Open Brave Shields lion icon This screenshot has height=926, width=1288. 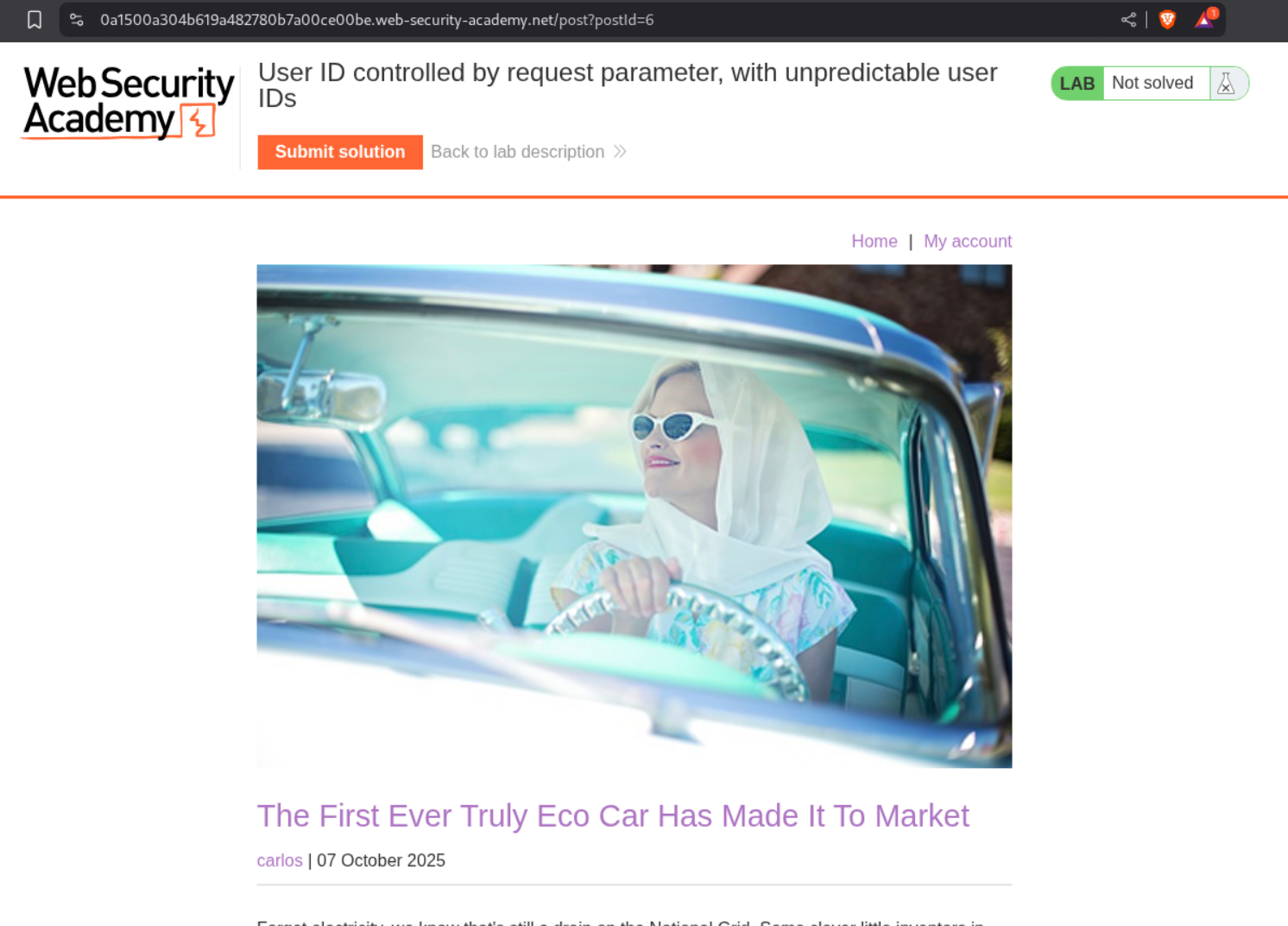pos(1167,20)
